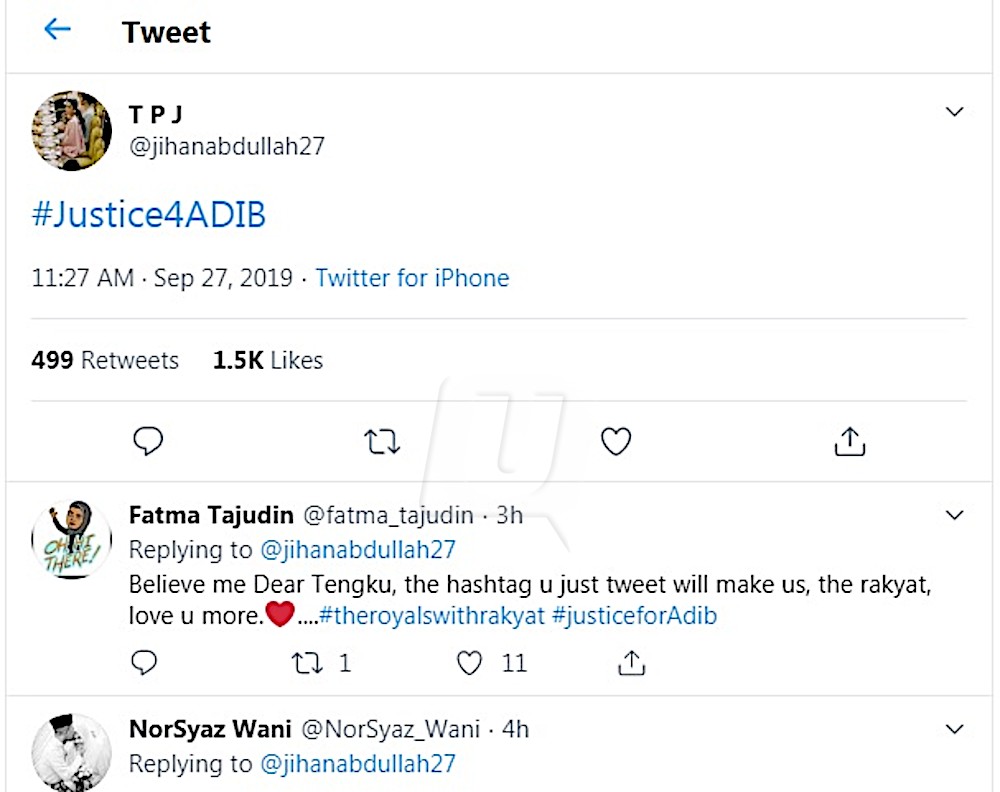View the 1.5K Likes list
Image resolution: width=1000 pixels, height=792 pixels.
click(267, 360)
